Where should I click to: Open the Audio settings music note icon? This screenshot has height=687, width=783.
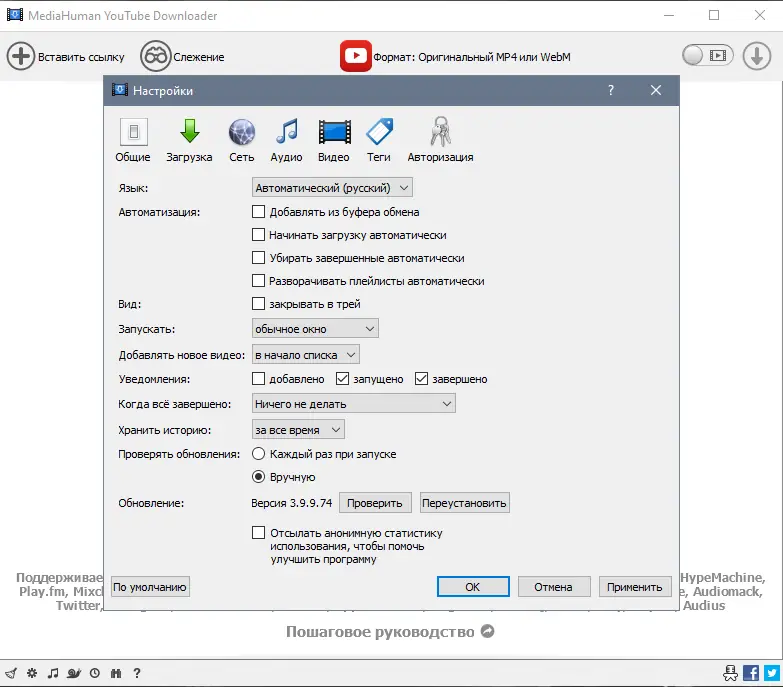click(287, 131)
